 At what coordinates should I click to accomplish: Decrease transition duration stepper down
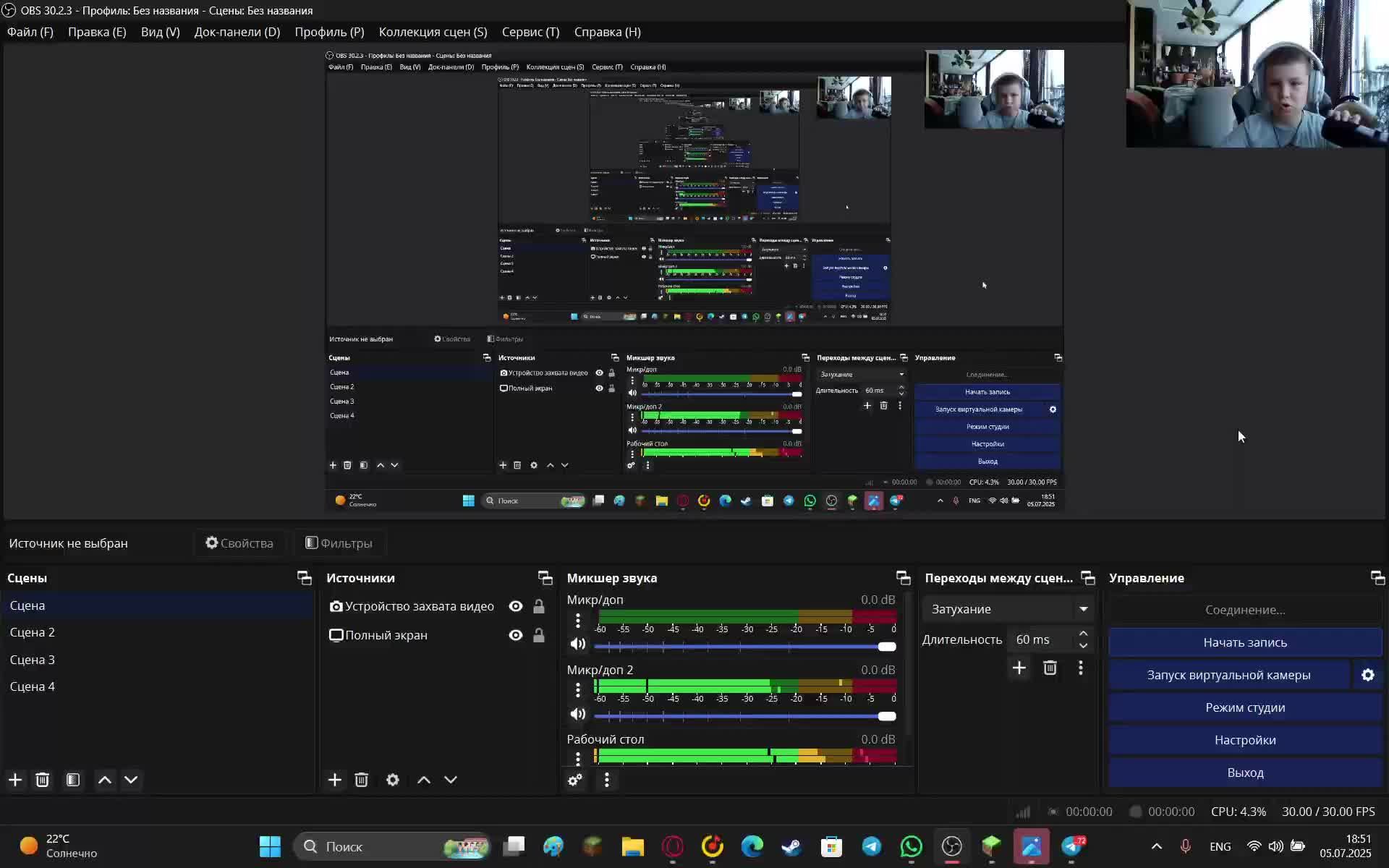pos(1083,645)
